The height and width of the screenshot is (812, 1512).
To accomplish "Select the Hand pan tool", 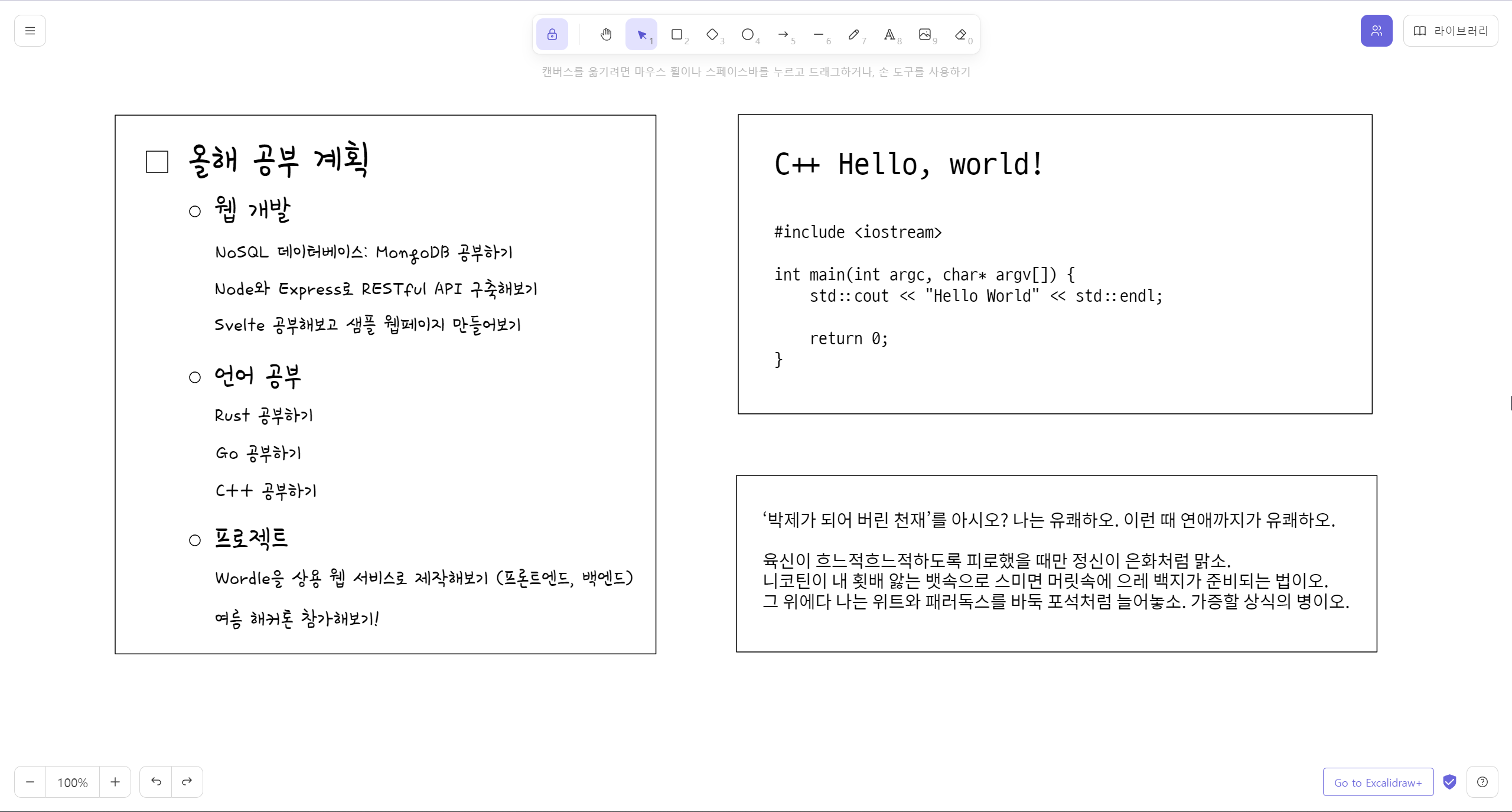I will [606, 34].
